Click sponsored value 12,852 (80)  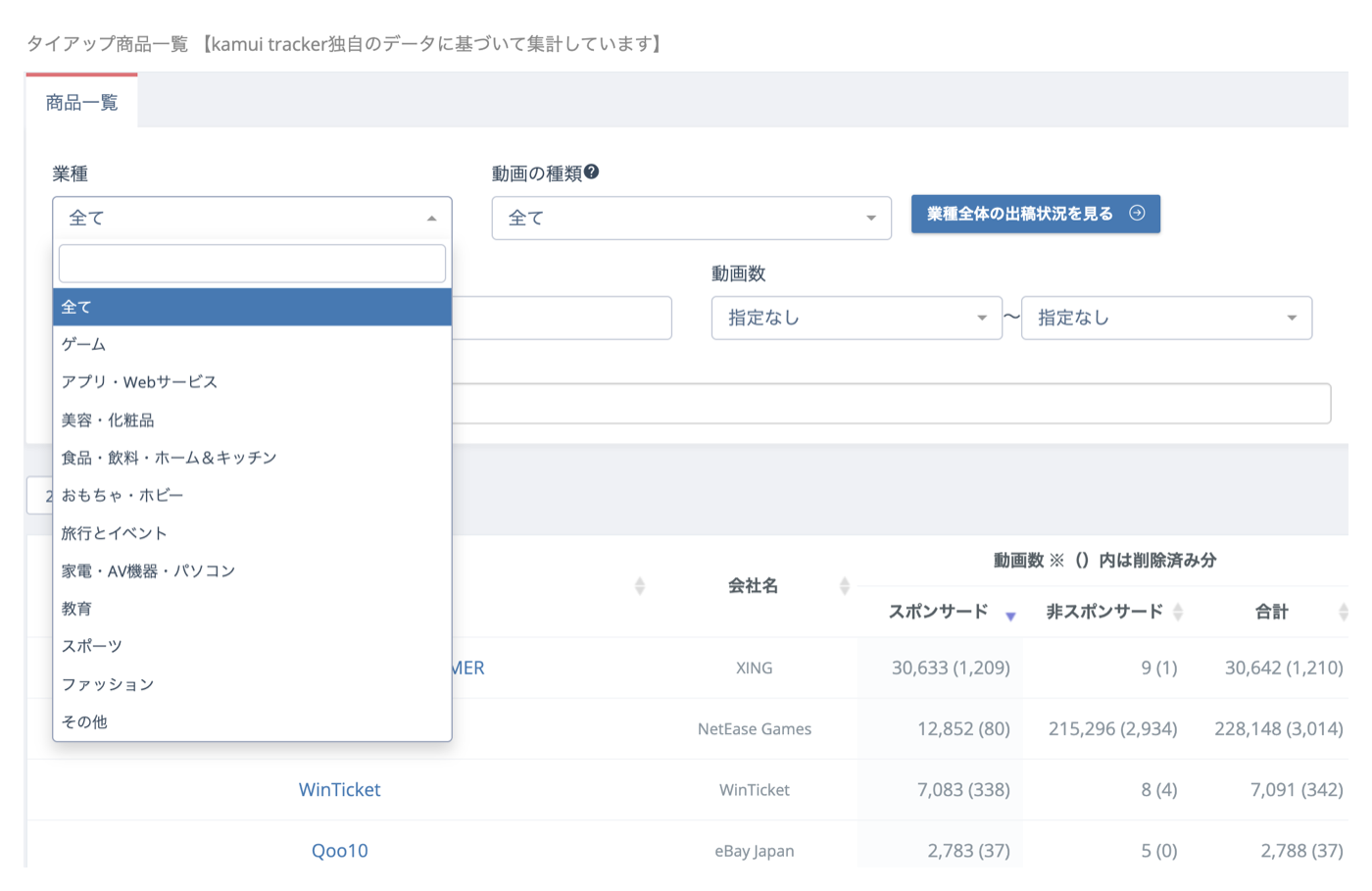coord(963,729)
